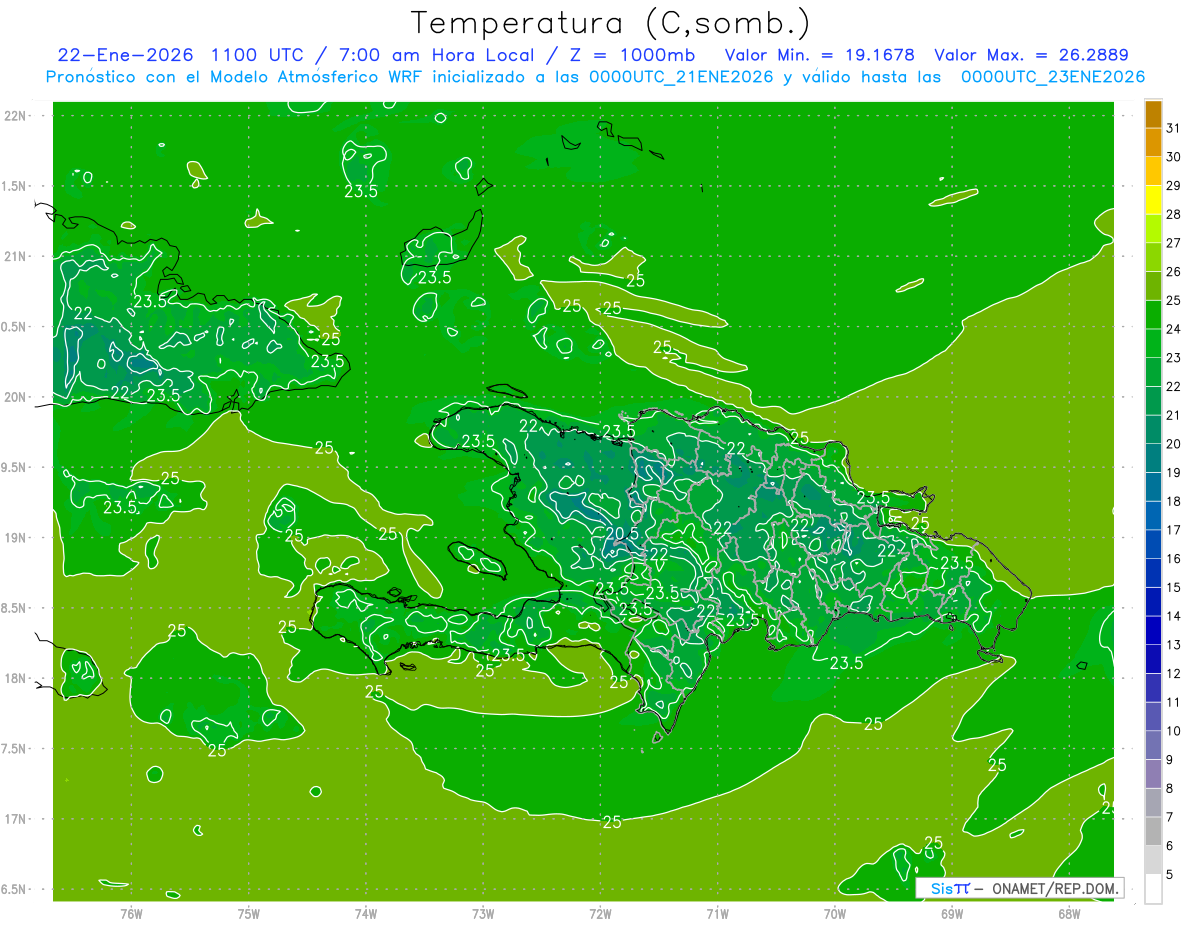The image size is (1200, 927).
Task: Click "Valor Max. = 26.2889" text
Action: (1032, 55)
